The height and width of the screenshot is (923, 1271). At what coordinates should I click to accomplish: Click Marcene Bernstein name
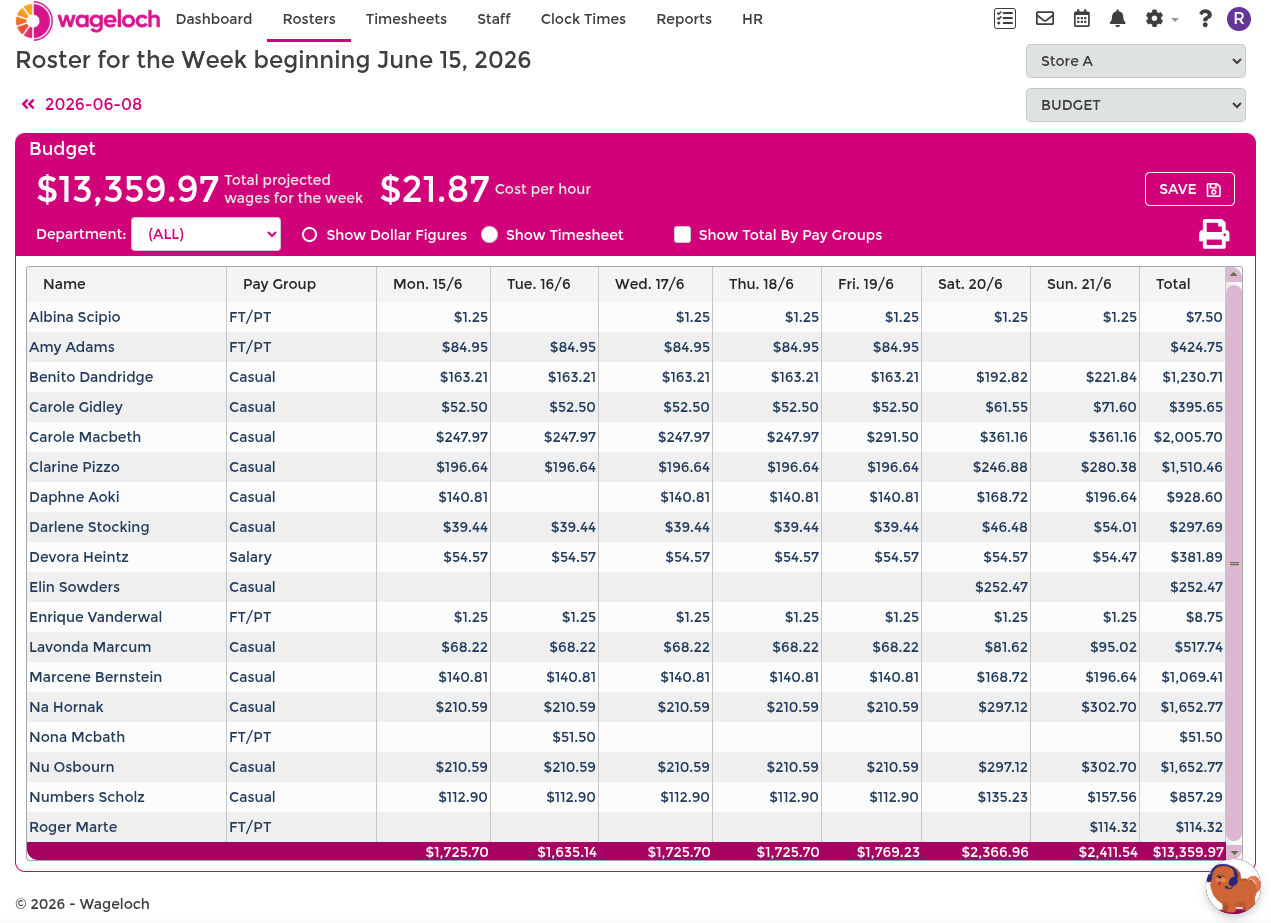(95, 677)
